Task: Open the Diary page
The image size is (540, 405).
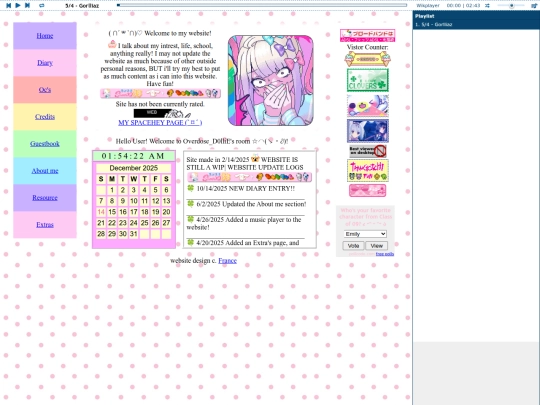Action: pyautogui.click(x=45, y=63)
